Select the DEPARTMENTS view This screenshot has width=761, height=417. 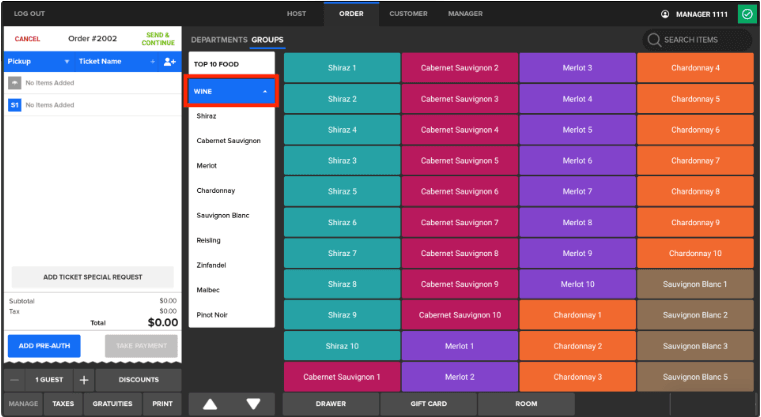click(219, 40)
